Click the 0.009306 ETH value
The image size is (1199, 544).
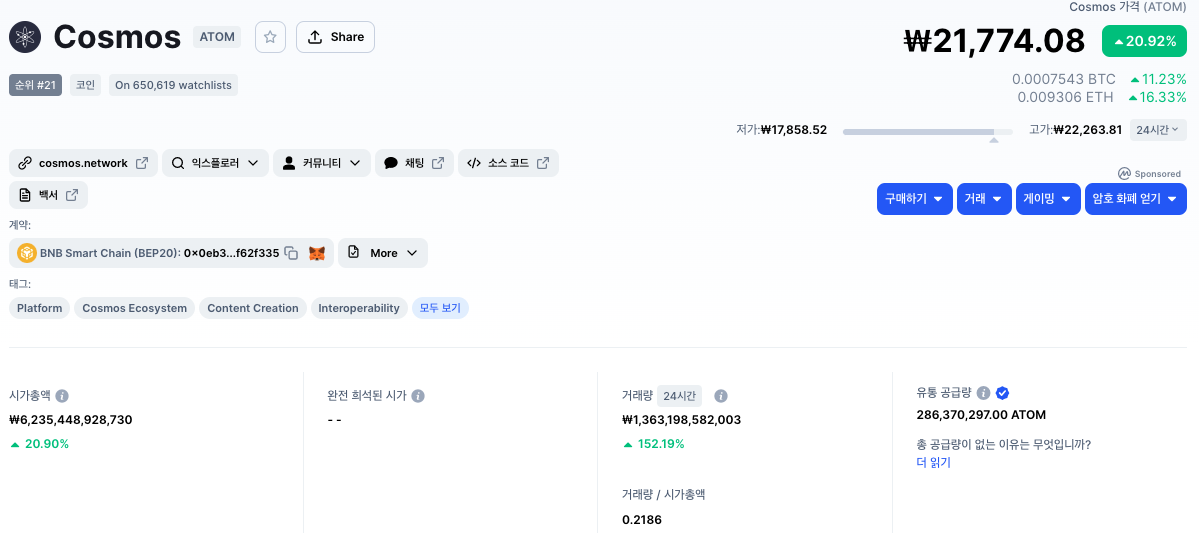(1066, 97)
